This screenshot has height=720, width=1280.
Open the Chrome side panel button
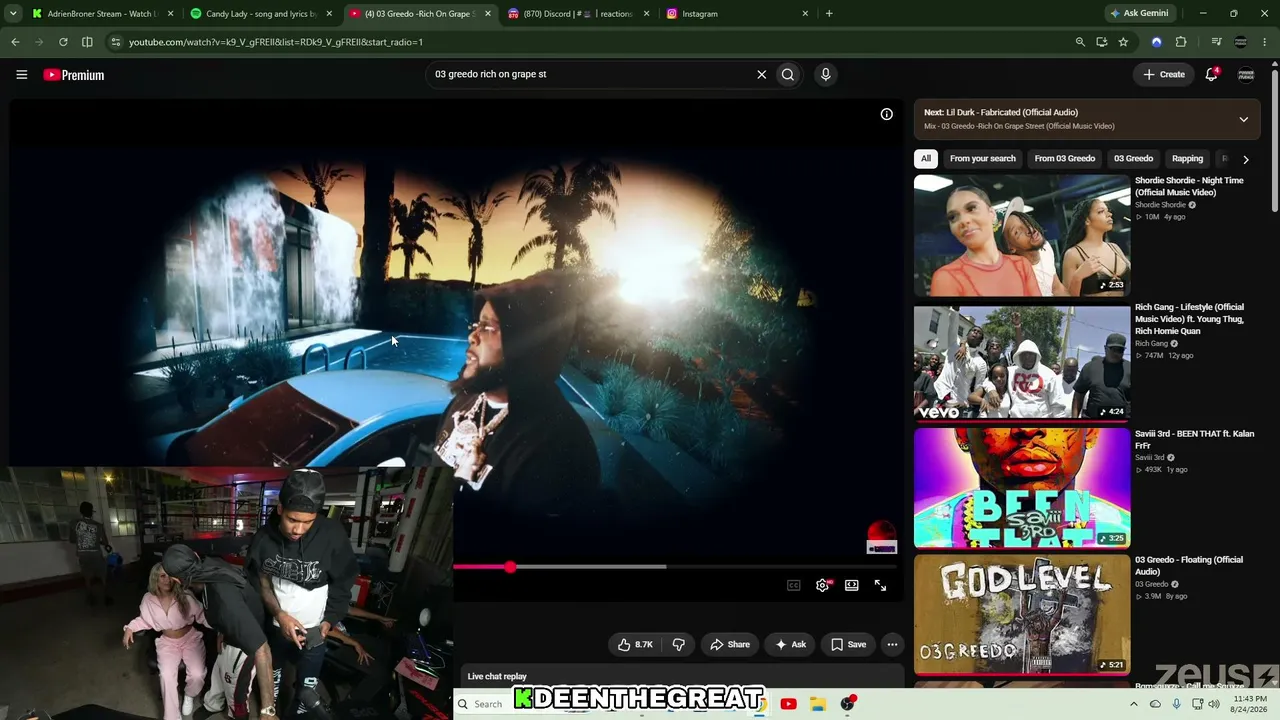click(x=87, y=42)
